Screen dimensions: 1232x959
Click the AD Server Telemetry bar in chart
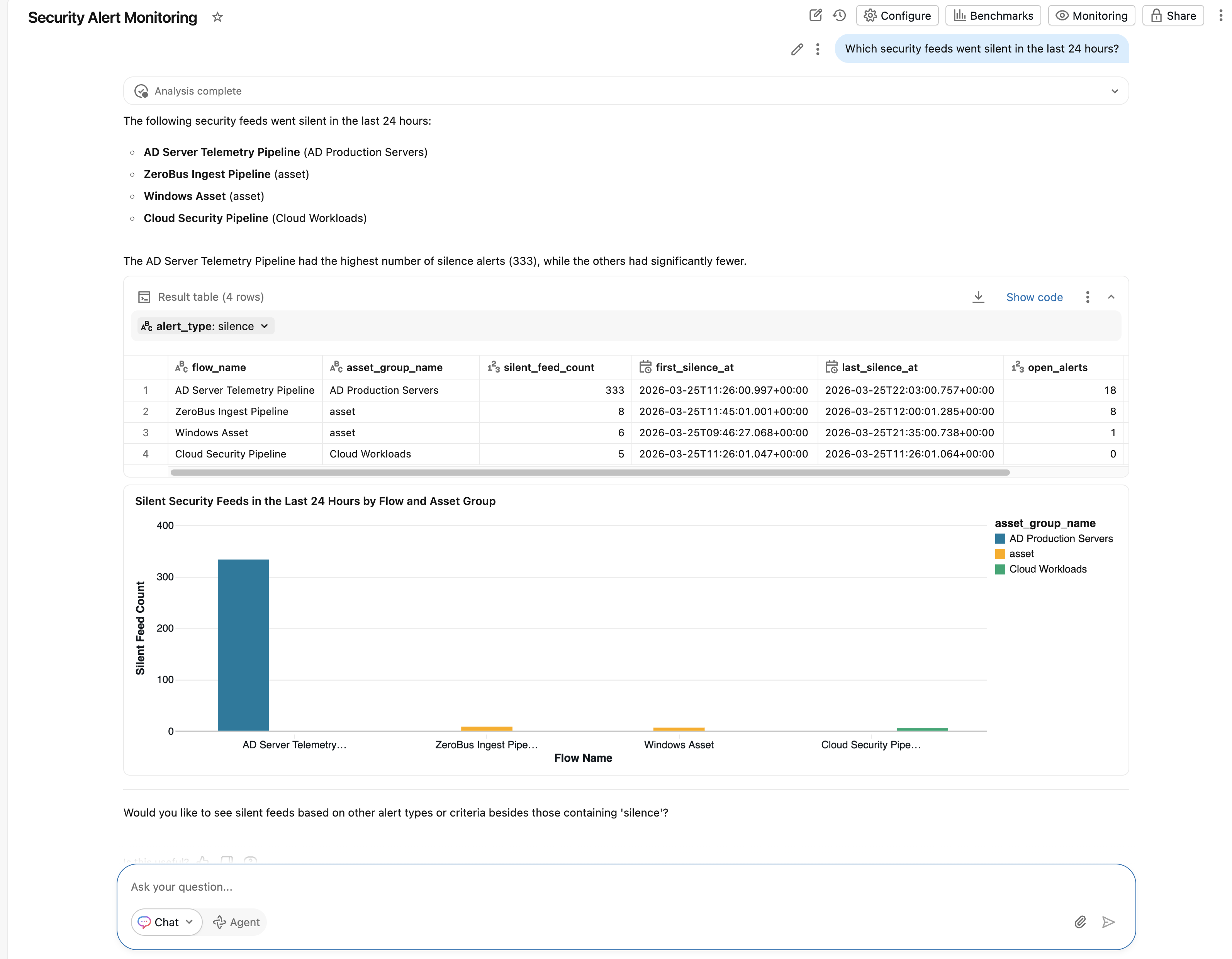coord(243,645)
